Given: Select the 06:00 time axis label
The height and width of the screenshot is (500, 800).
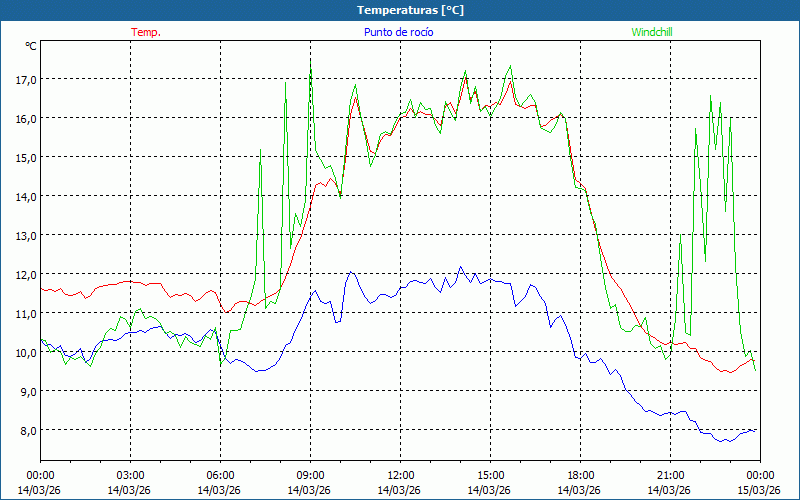Looking at the screenshot, I should click(220, 475).
